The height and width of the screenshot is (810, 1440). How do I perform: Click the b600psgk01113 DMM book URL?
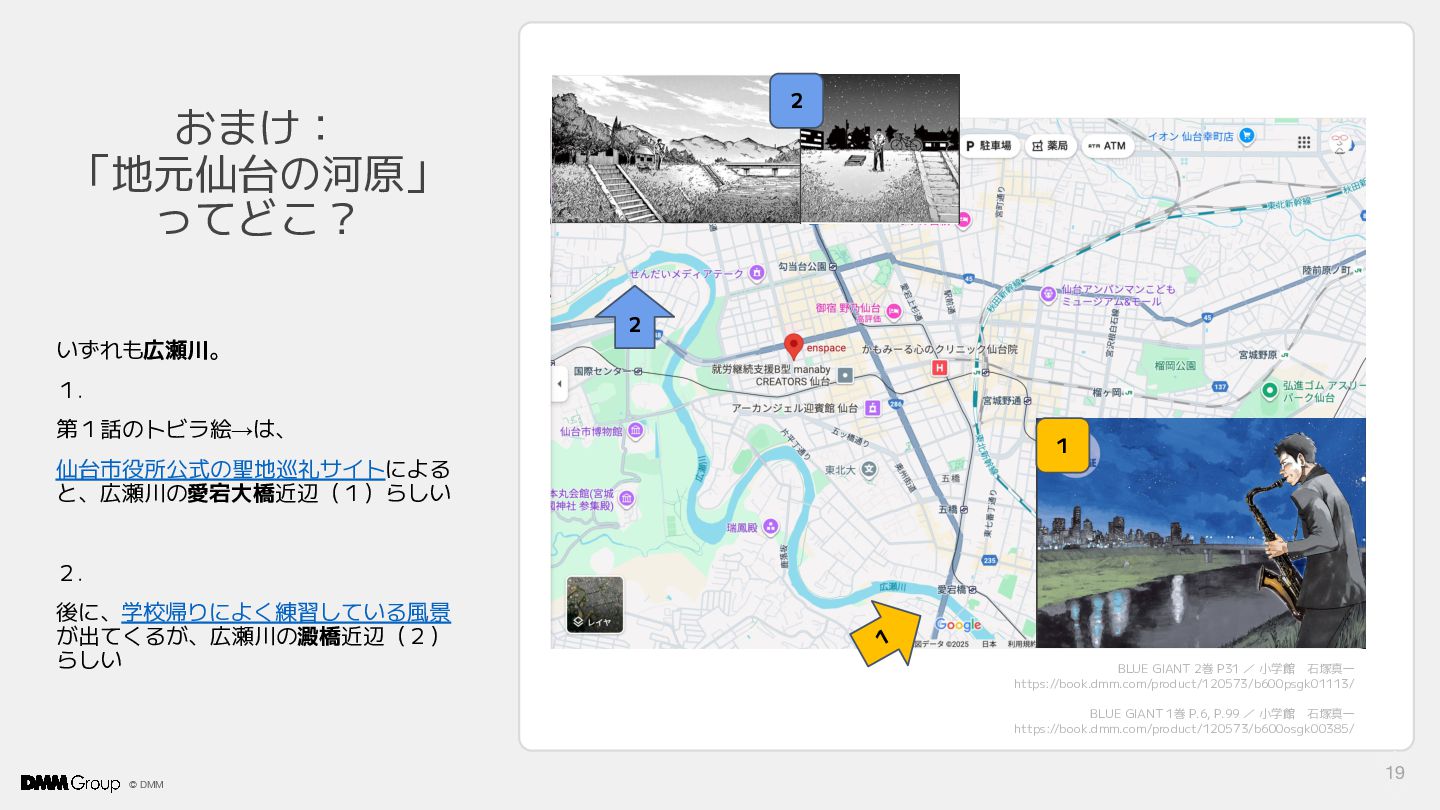click(1183, 684)
